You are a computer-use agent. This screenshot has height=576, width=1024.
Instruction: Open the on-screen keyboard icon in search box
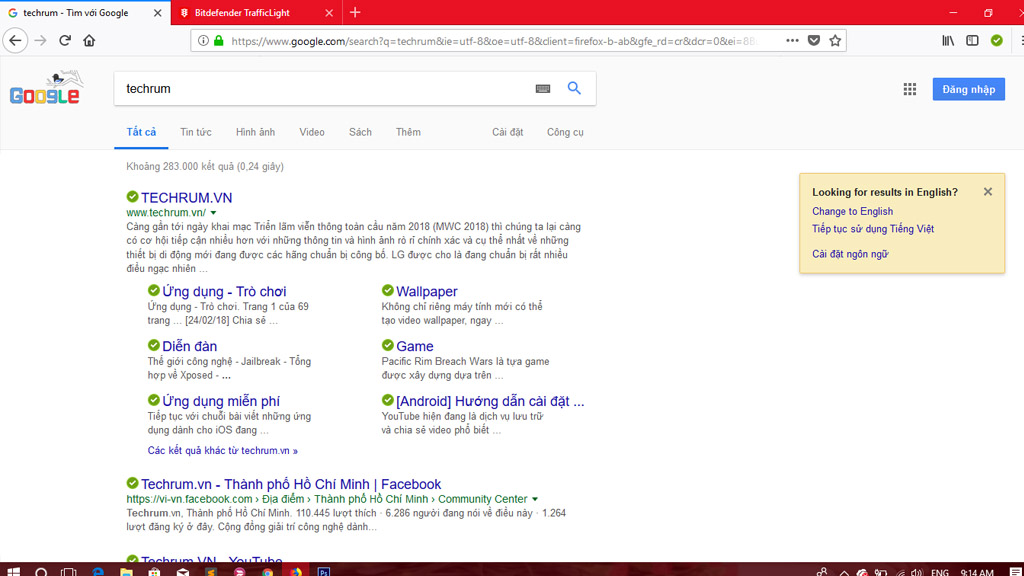coord(543,89)
